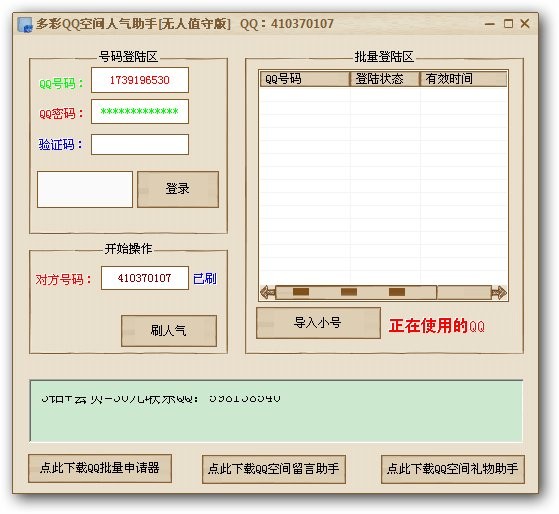Click the QQ密码： red label
Screen dimensions: 559x514
(61, 114)
